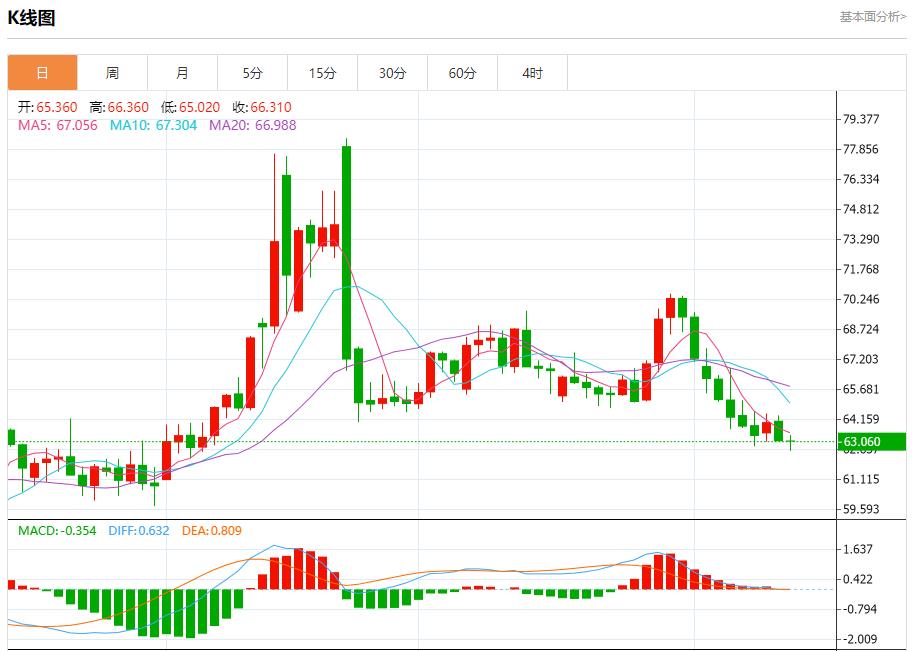Switch to the 月 monthly chart tab

click(x=182, y=72)
